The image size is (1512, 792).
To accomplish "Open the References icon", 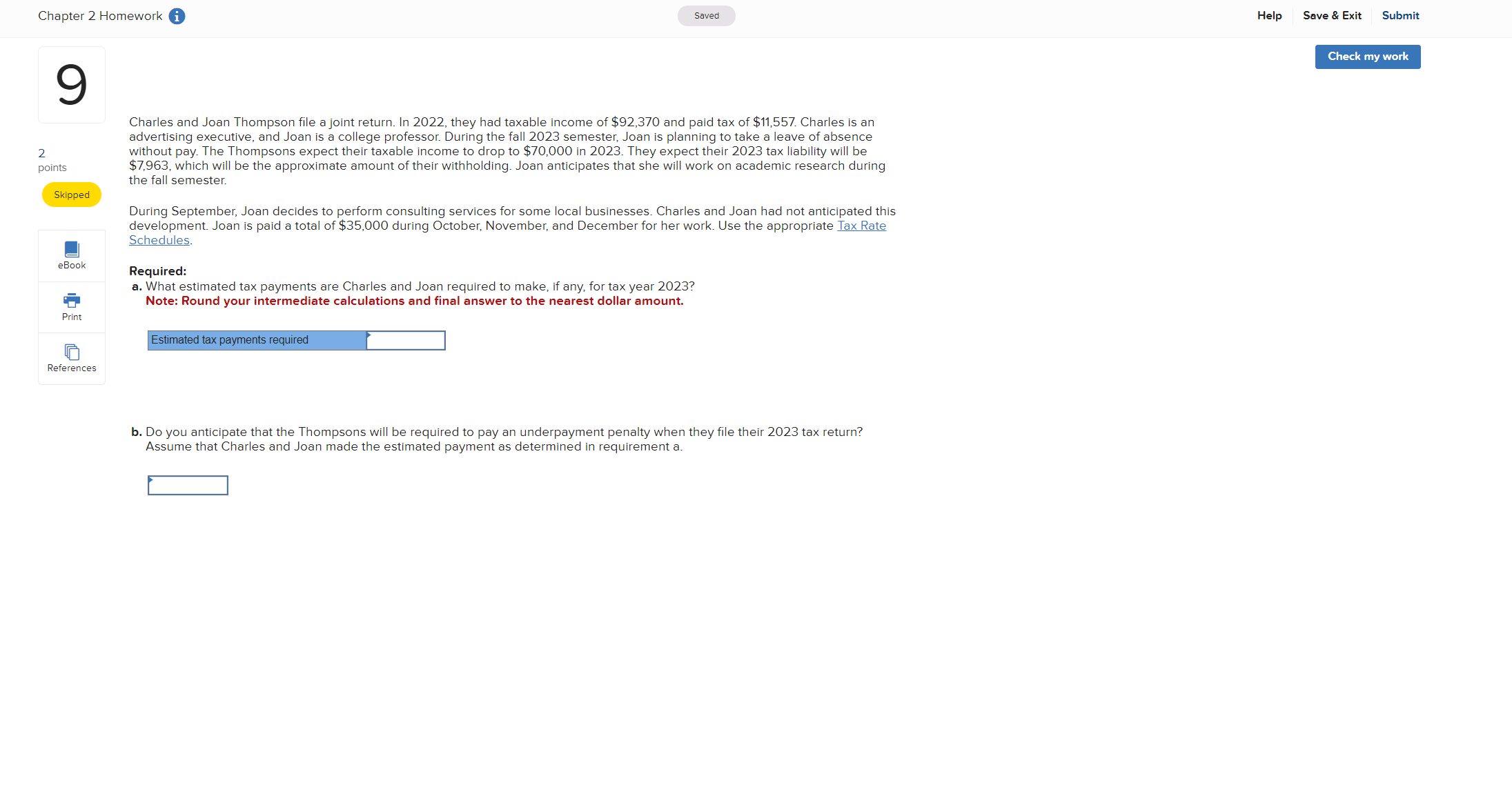I will (72, 352).
